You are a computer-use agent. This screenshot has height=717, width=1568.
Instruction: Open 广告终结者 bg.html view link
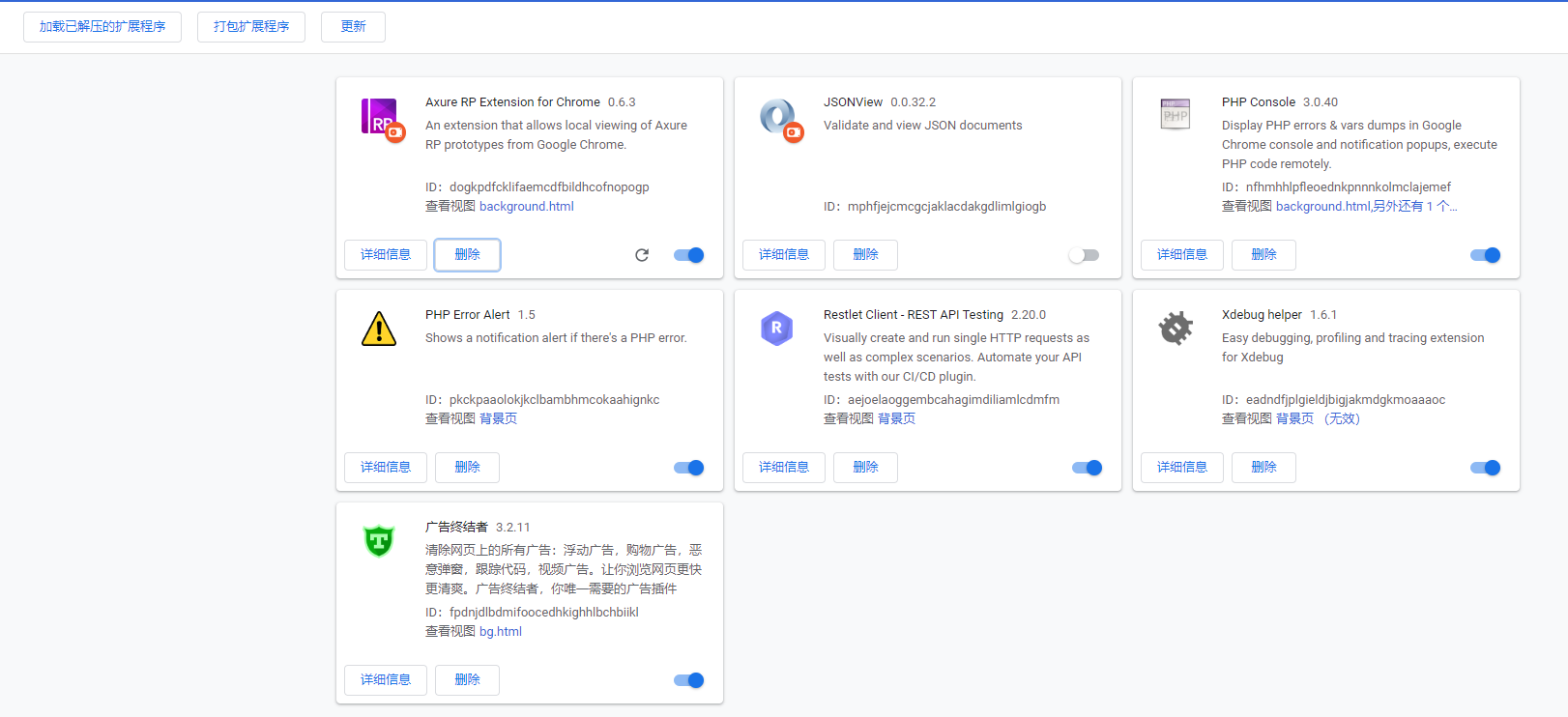pos(501,632)
